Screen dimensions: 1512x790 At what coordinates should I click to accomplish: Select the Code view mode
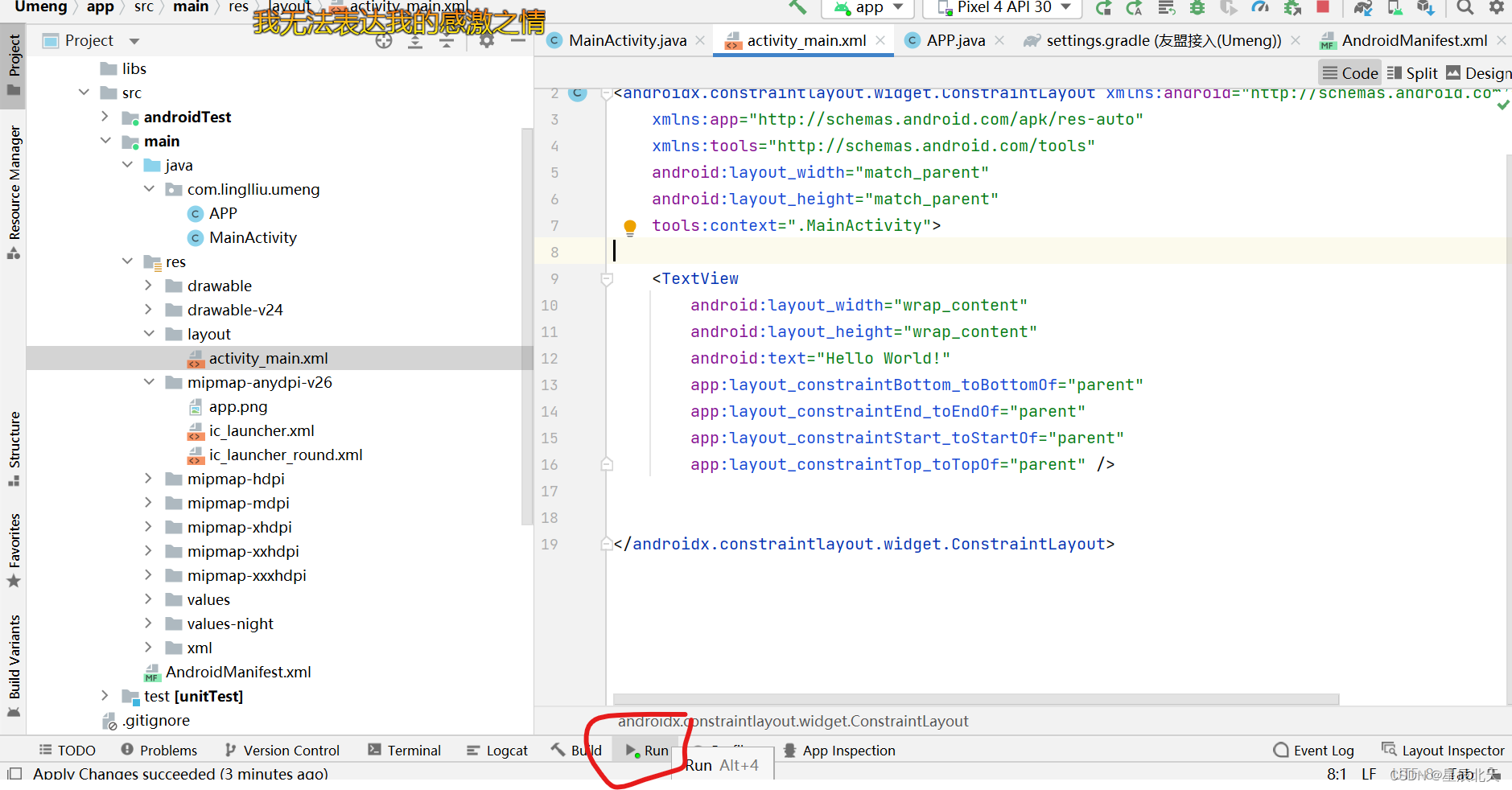point(1350,73)
